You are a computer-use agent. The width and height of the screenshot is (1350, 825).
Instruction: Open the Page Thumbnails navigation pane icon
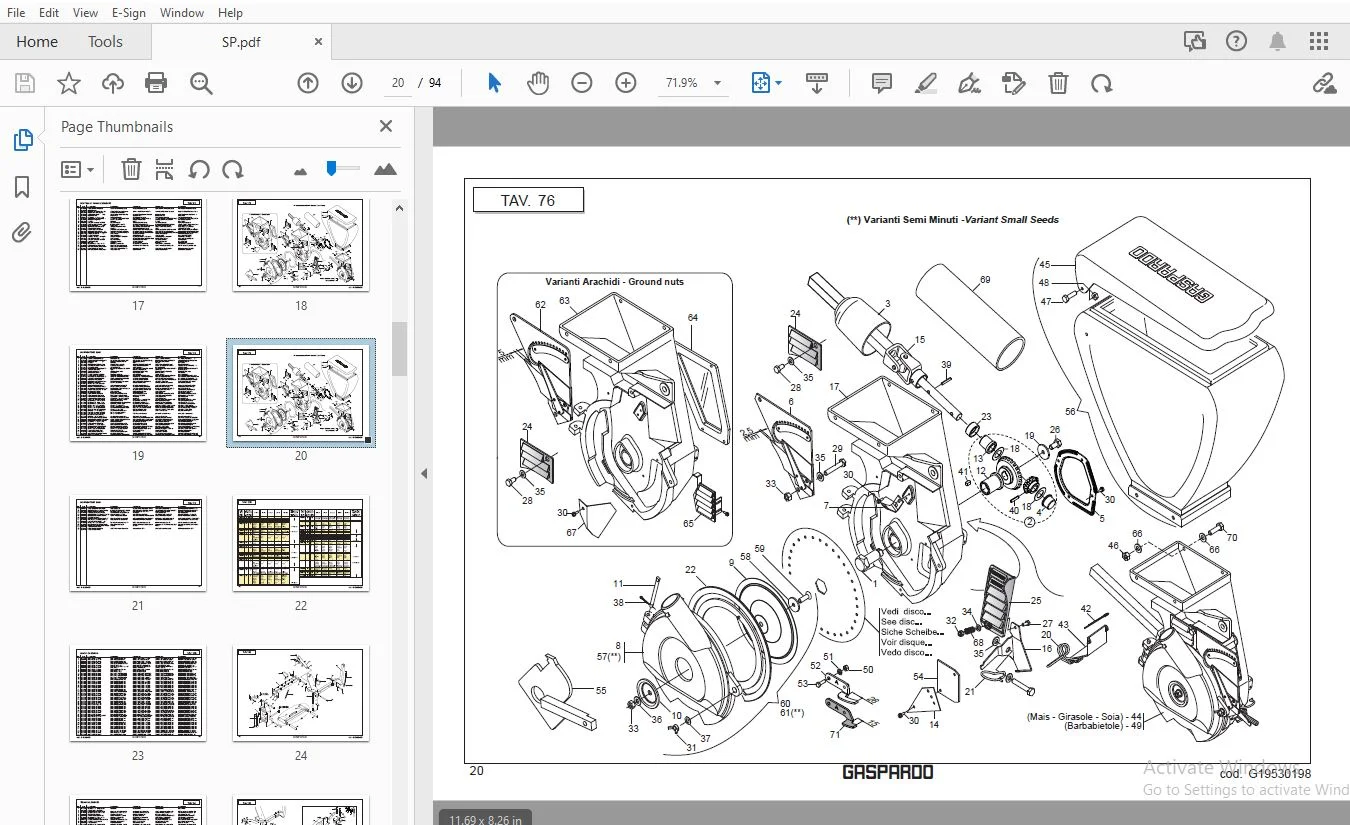tap(22, 141)
